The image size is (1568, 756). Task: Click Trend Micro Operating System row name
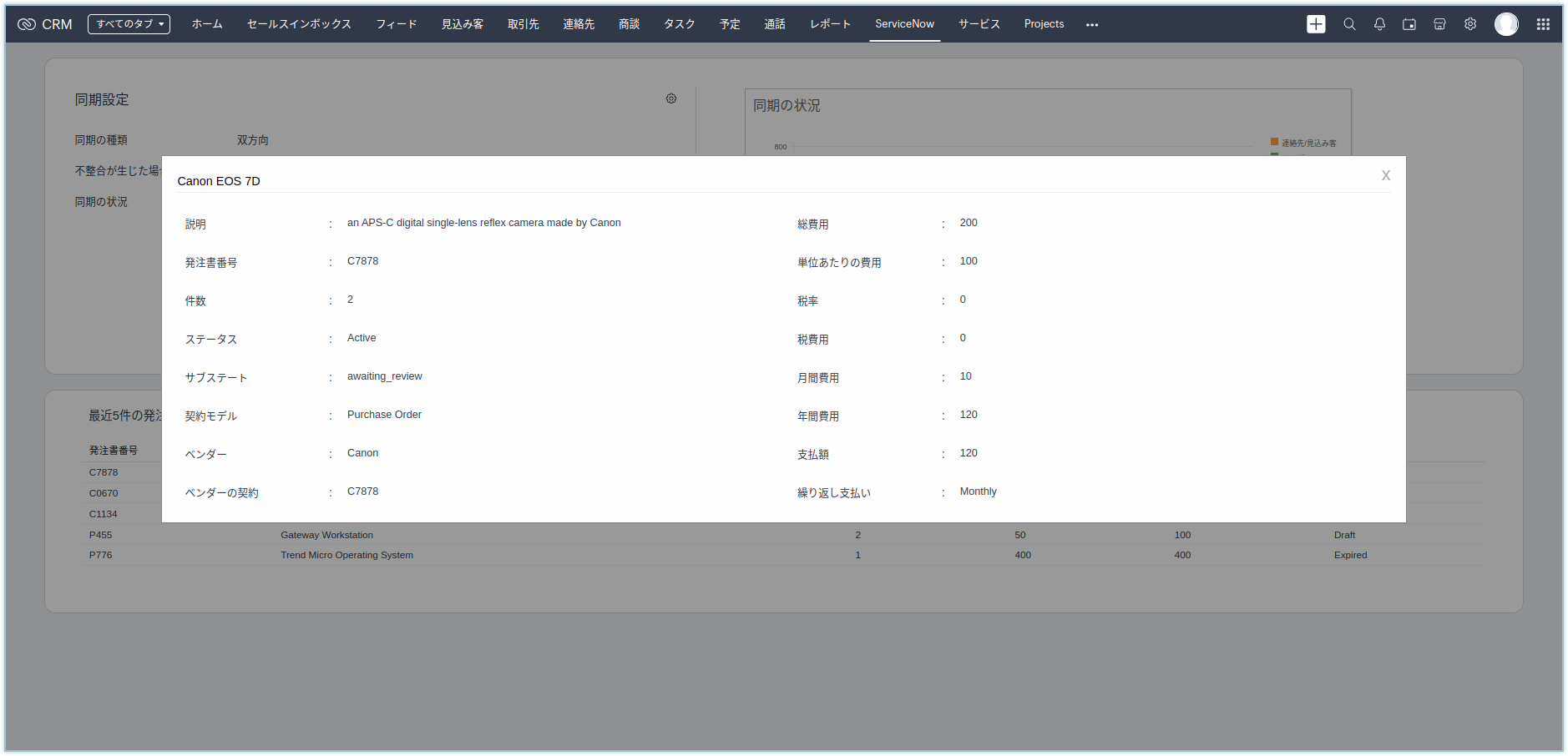(x=346, y=555)
